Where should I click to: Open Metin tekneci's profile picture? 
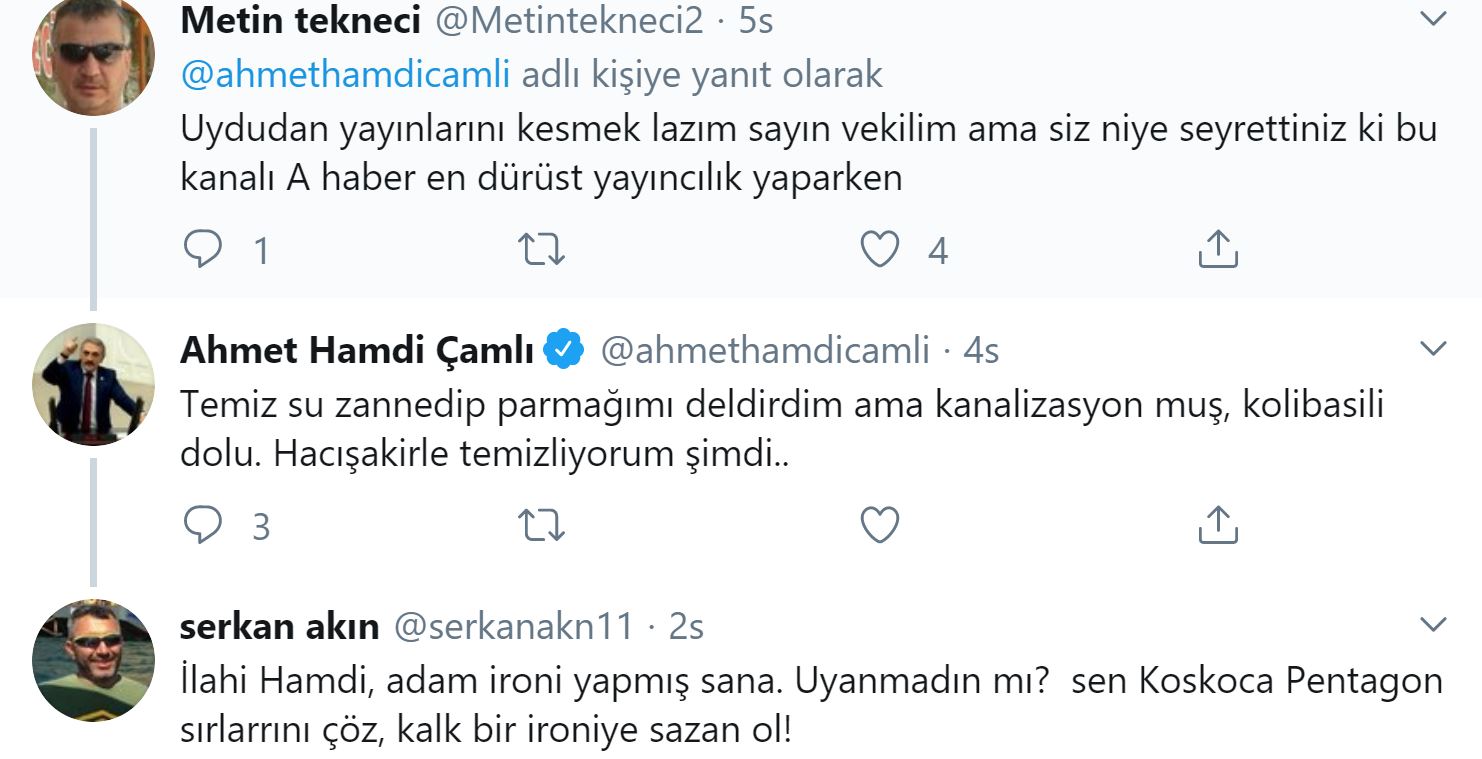(94, 56)
